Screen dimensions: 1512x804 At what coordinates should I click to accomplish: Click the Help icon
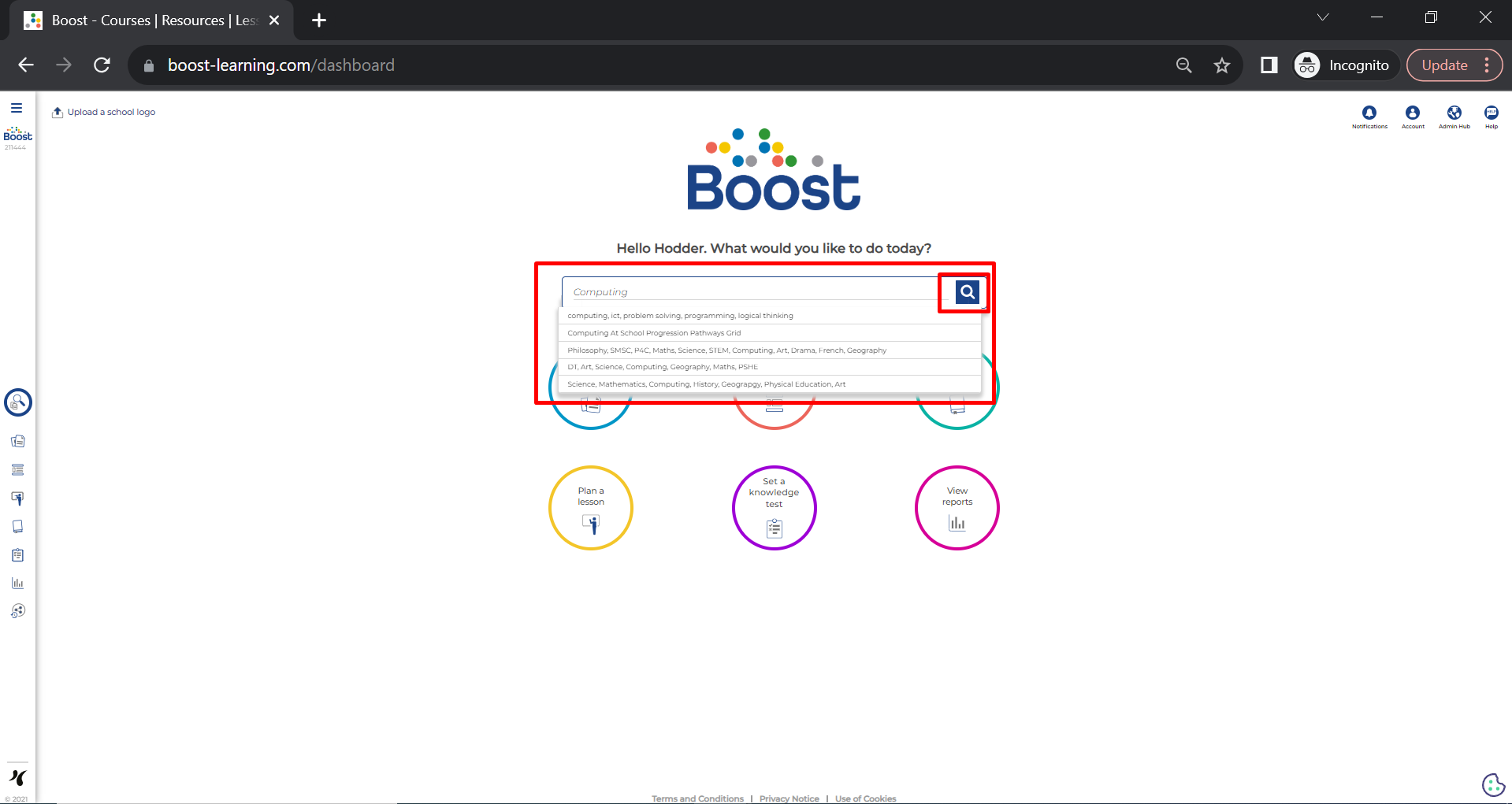coord(1492,113)
